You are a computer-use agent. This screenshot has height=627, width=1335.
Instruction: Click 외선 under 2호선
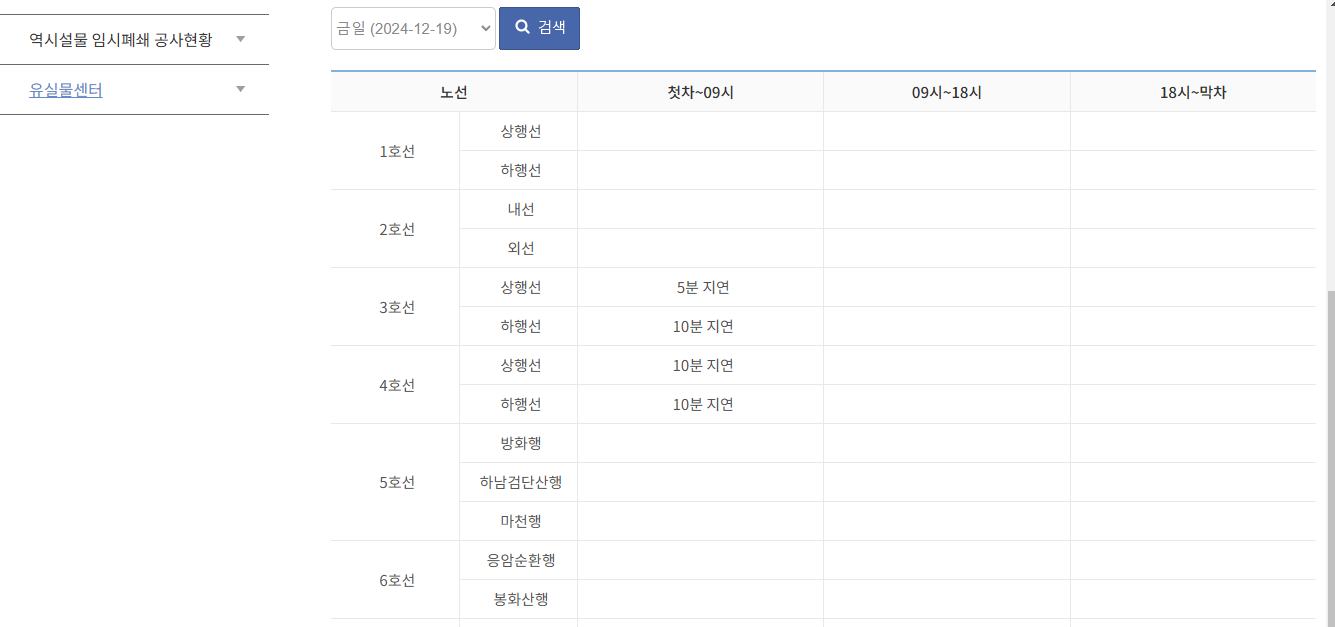(520, 248)
